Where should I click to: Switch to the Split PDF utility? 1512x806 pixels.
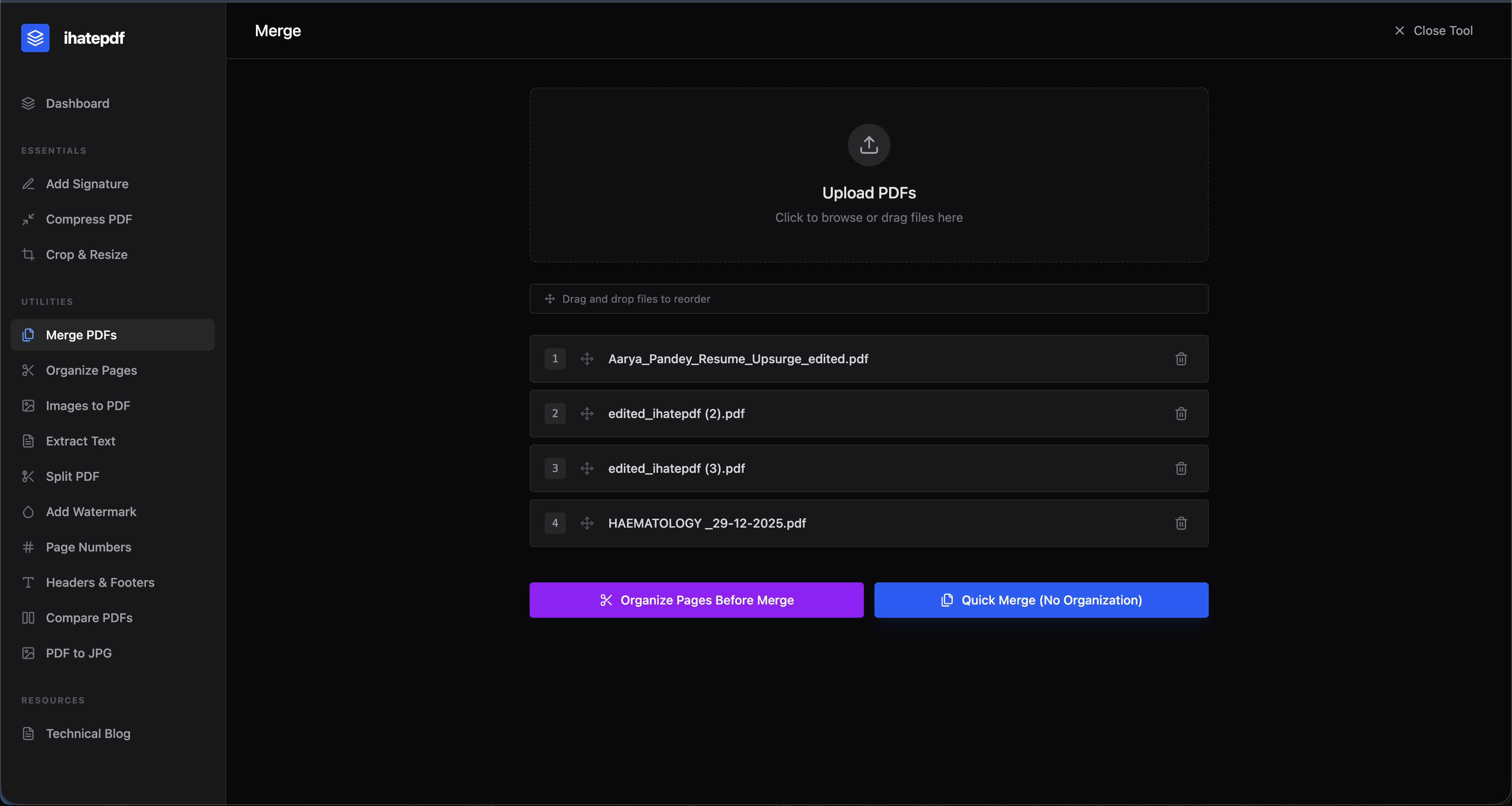tap(72, 476)
